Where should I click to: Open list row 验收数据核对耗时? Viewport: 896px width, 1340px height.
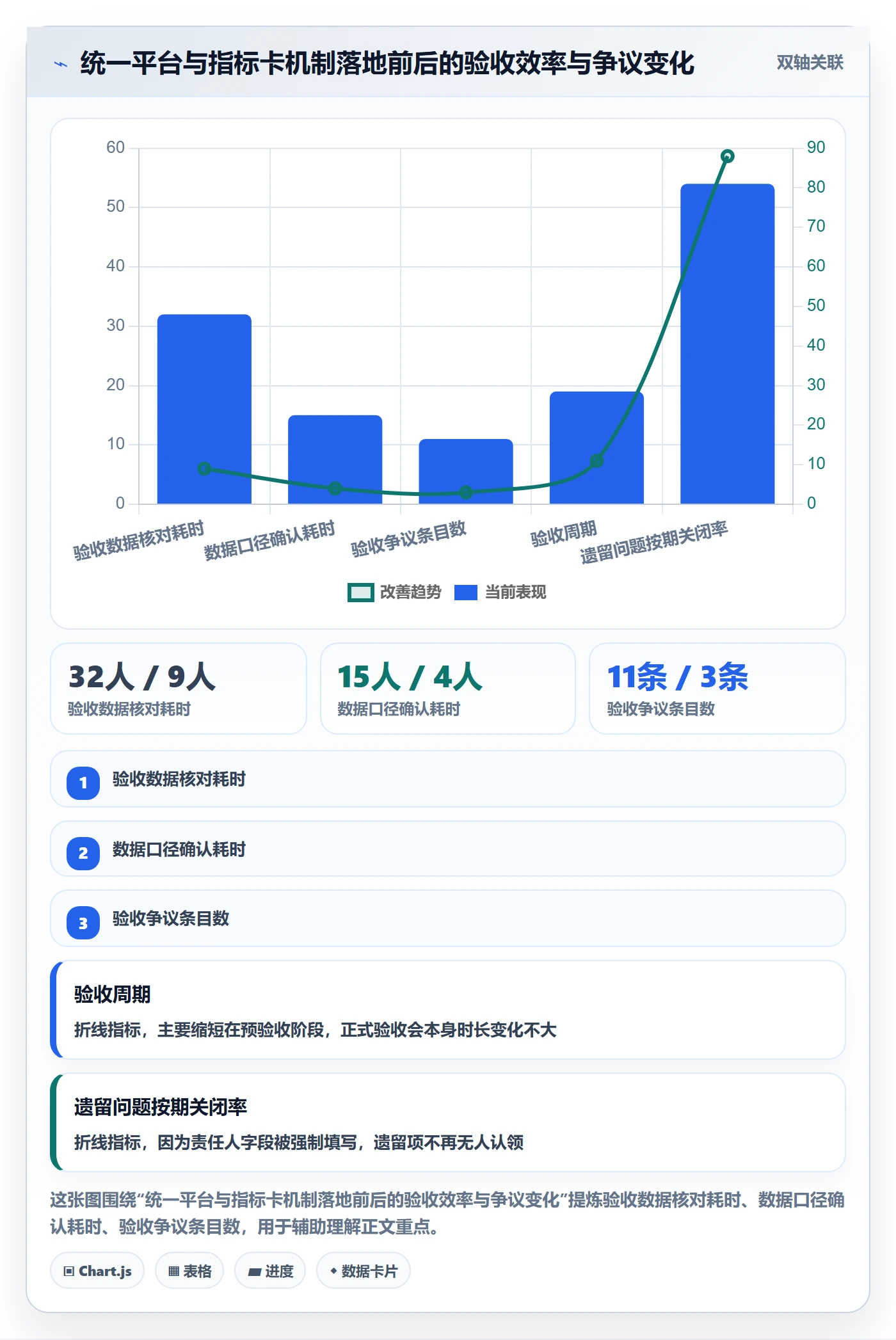(448, 779)
